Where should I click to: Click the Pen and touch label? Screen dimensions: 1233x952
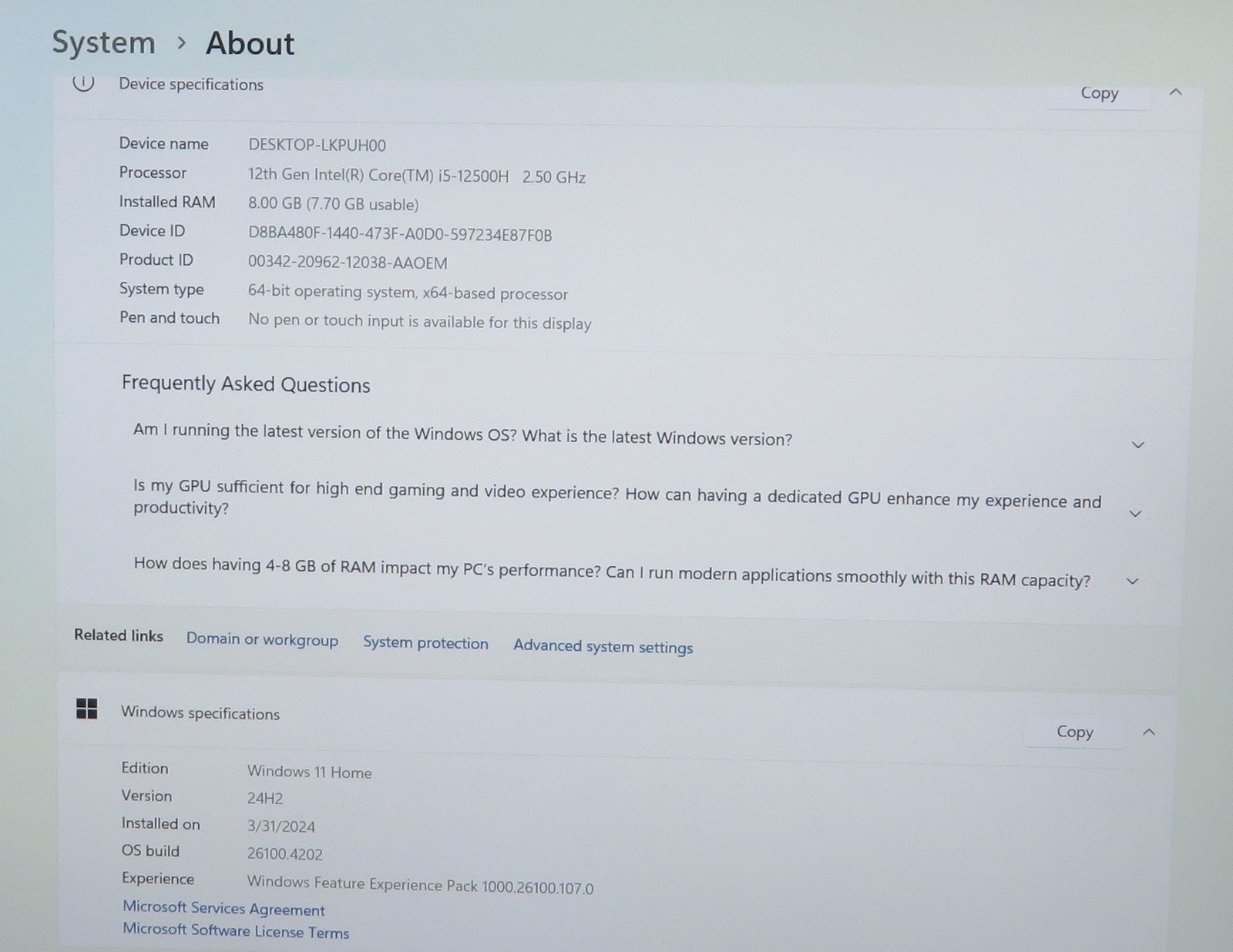[170, 317]
